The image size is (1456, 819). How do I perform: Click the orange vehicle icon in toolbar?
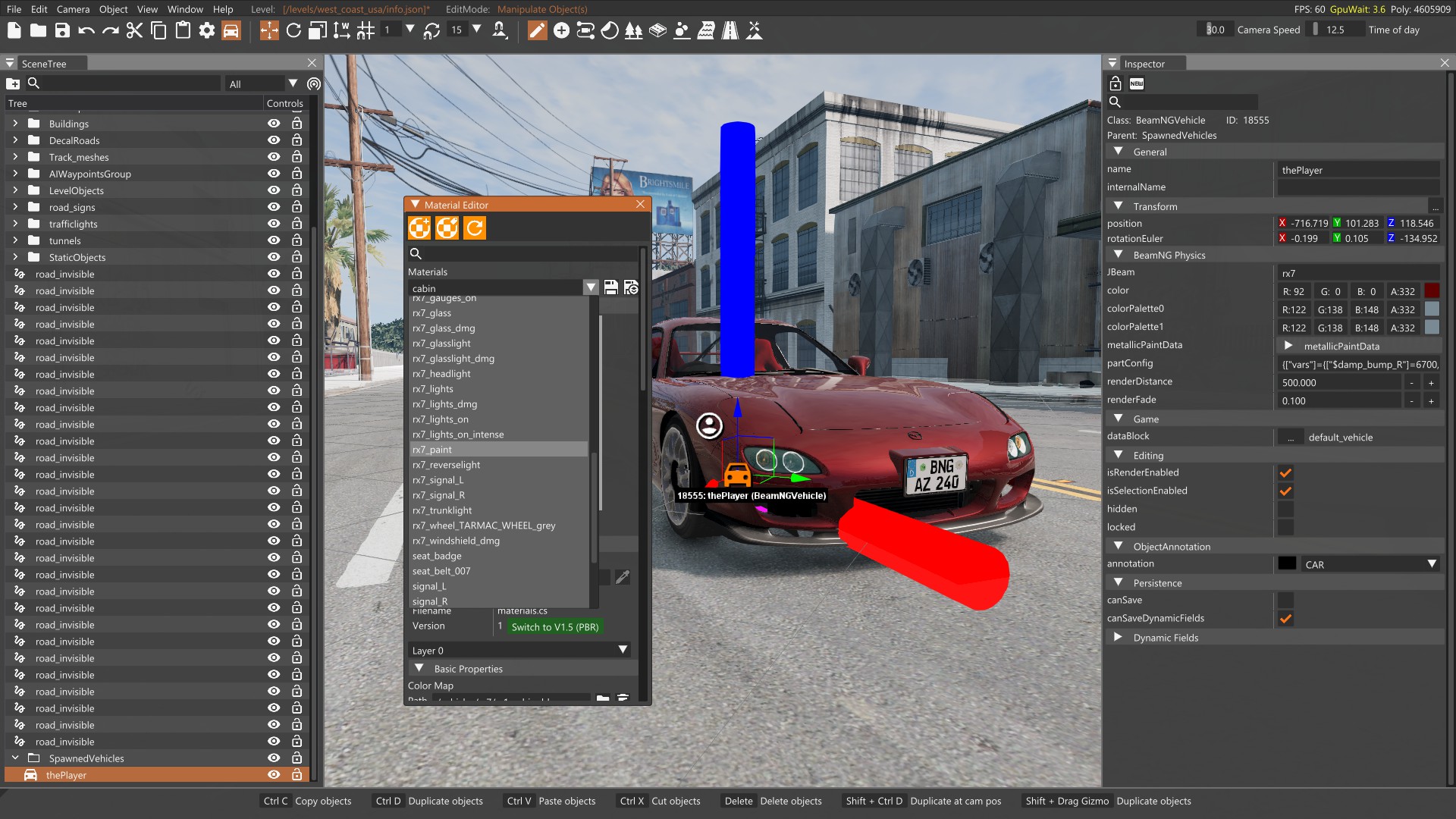point(231,30)
